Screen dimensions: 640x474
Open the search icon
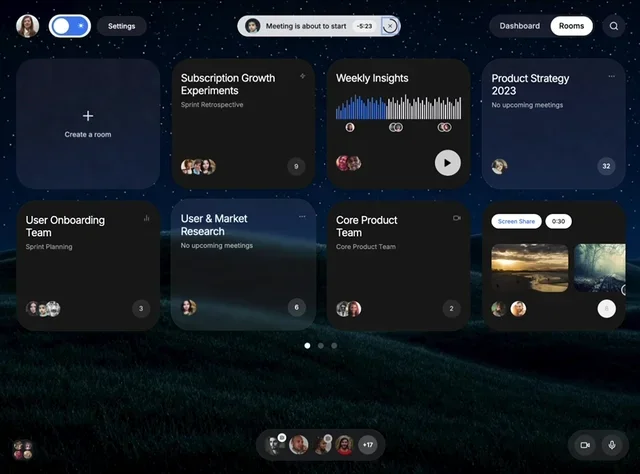[x=613, y=26]
